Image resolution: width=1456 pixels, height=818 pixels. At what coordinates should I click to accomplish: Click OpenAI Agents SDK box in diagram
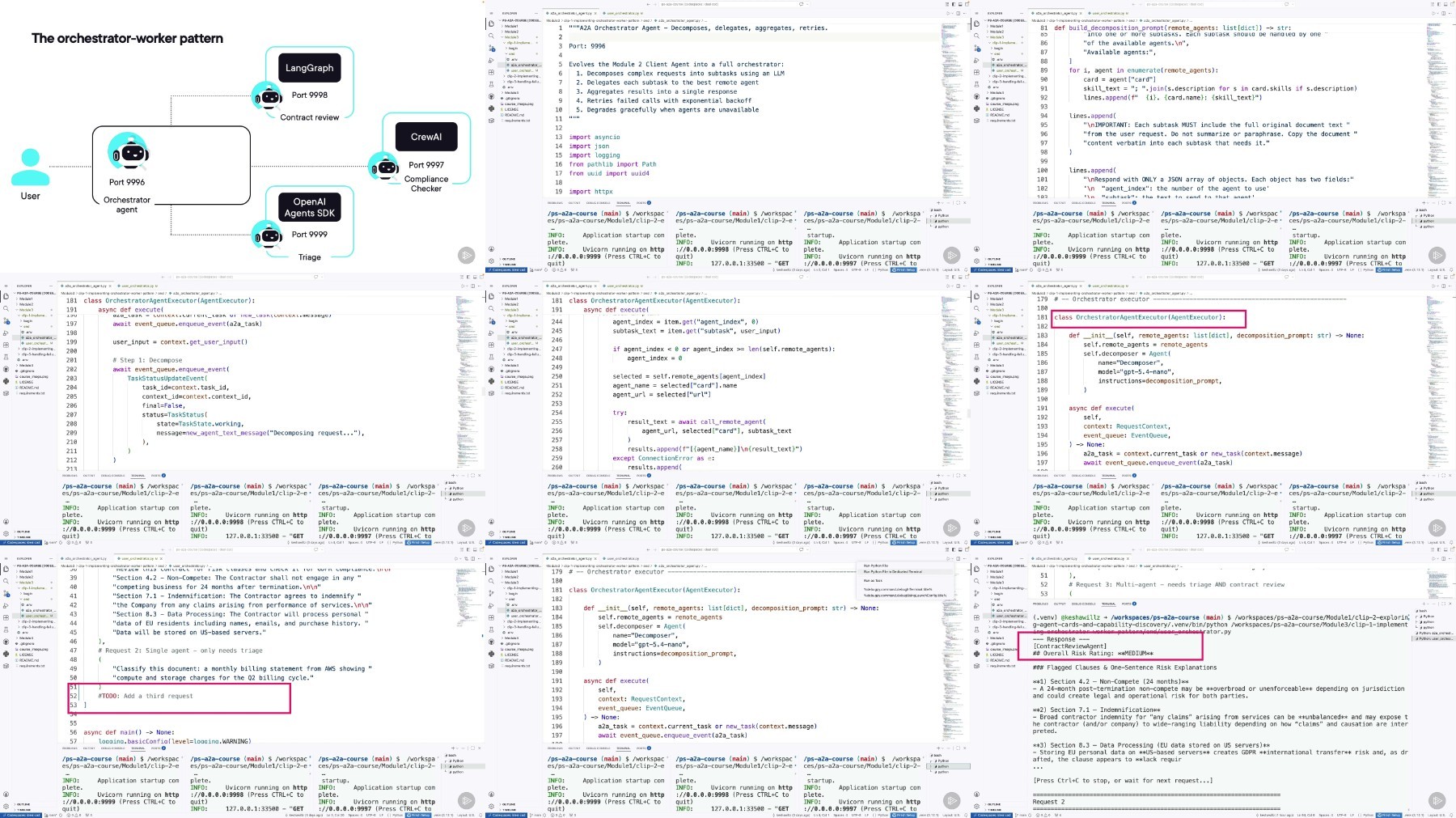[x=309, y=207]
